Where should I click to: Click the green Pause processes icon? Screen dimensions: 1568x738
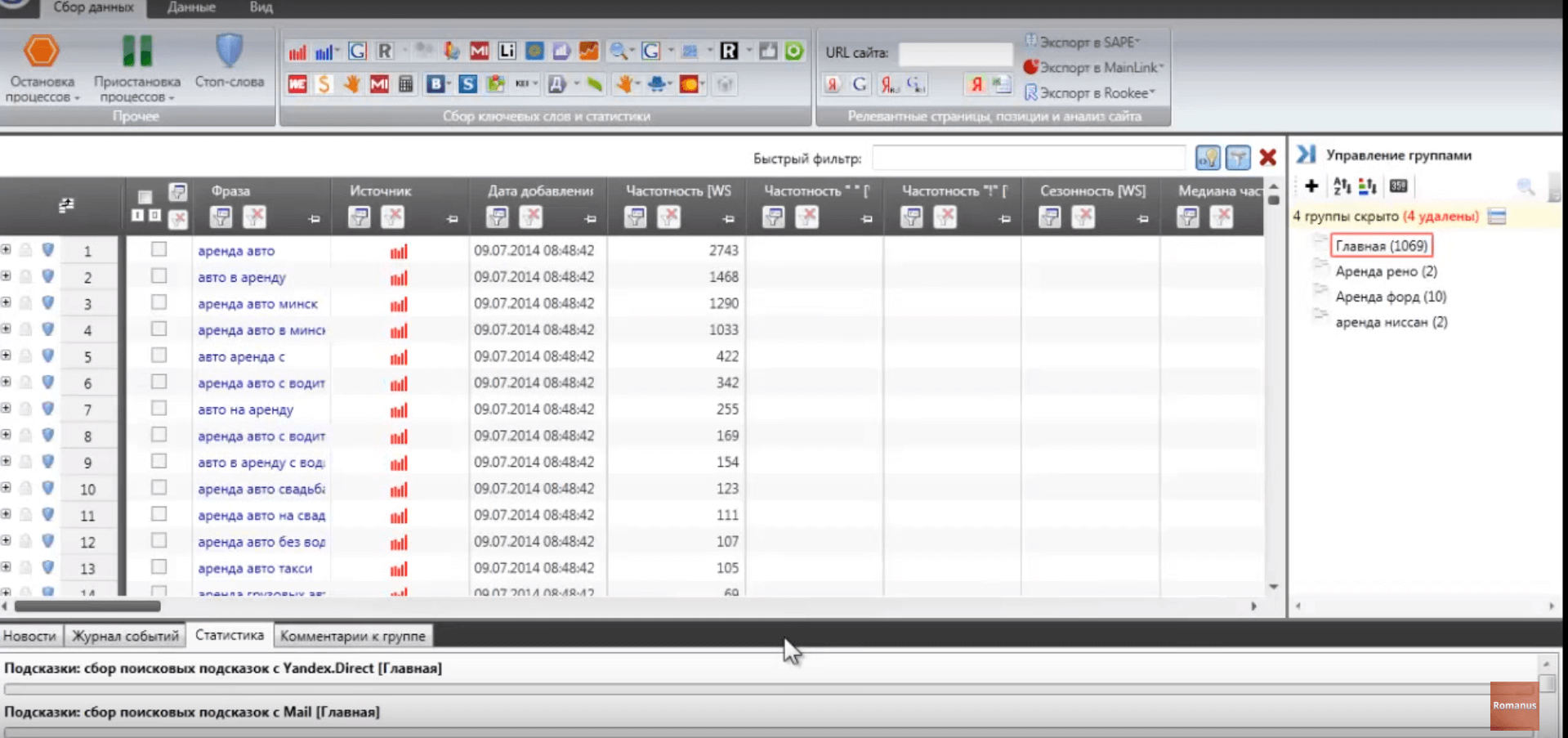(136, 51)
